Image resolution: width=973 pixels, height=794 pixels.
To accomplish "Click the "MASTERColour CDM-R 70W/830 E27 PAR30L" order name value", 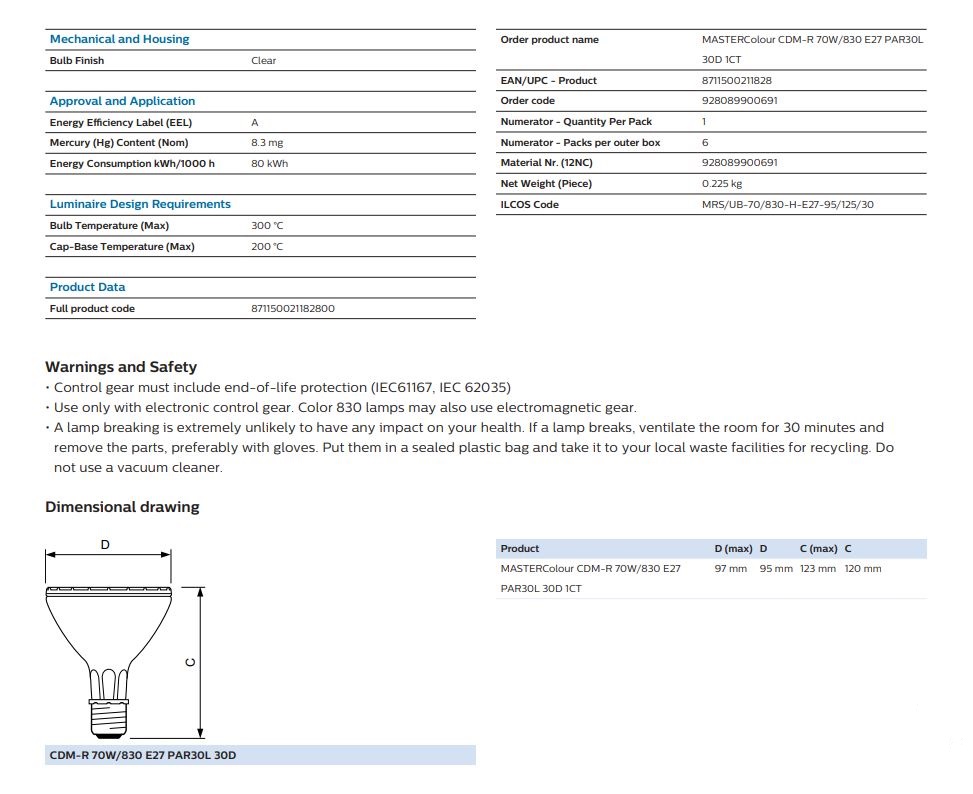I will [813, 40].
